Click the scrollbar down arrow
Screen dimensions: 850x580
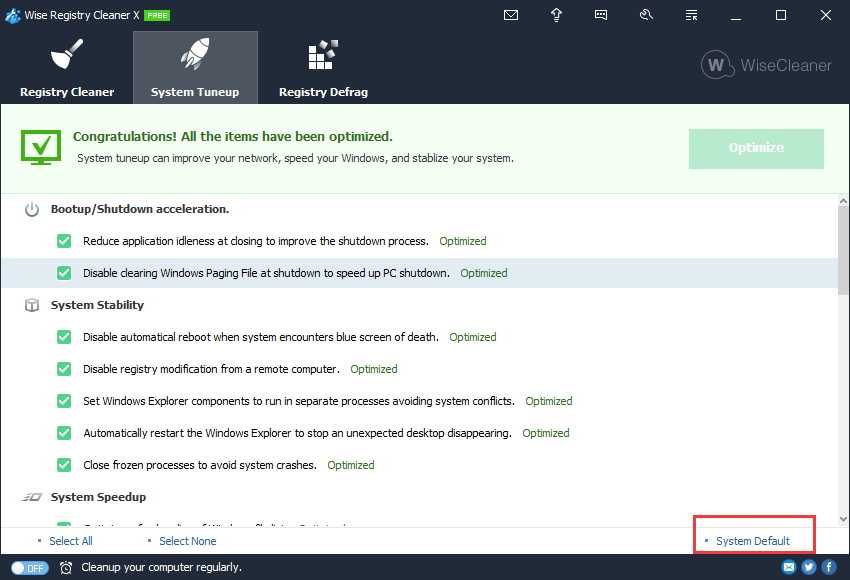pyautogui.click(x=843, y=519)
